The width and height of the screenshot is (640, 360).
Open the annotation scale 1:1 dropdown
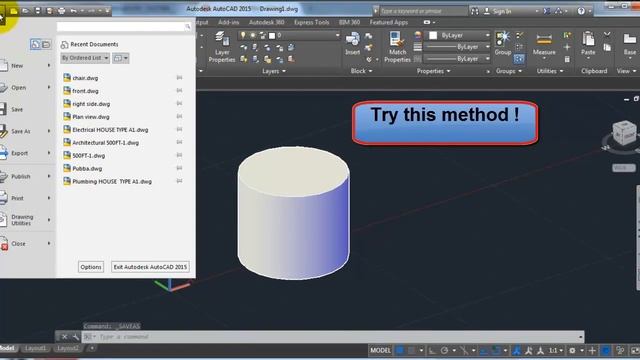pos(556,350)
